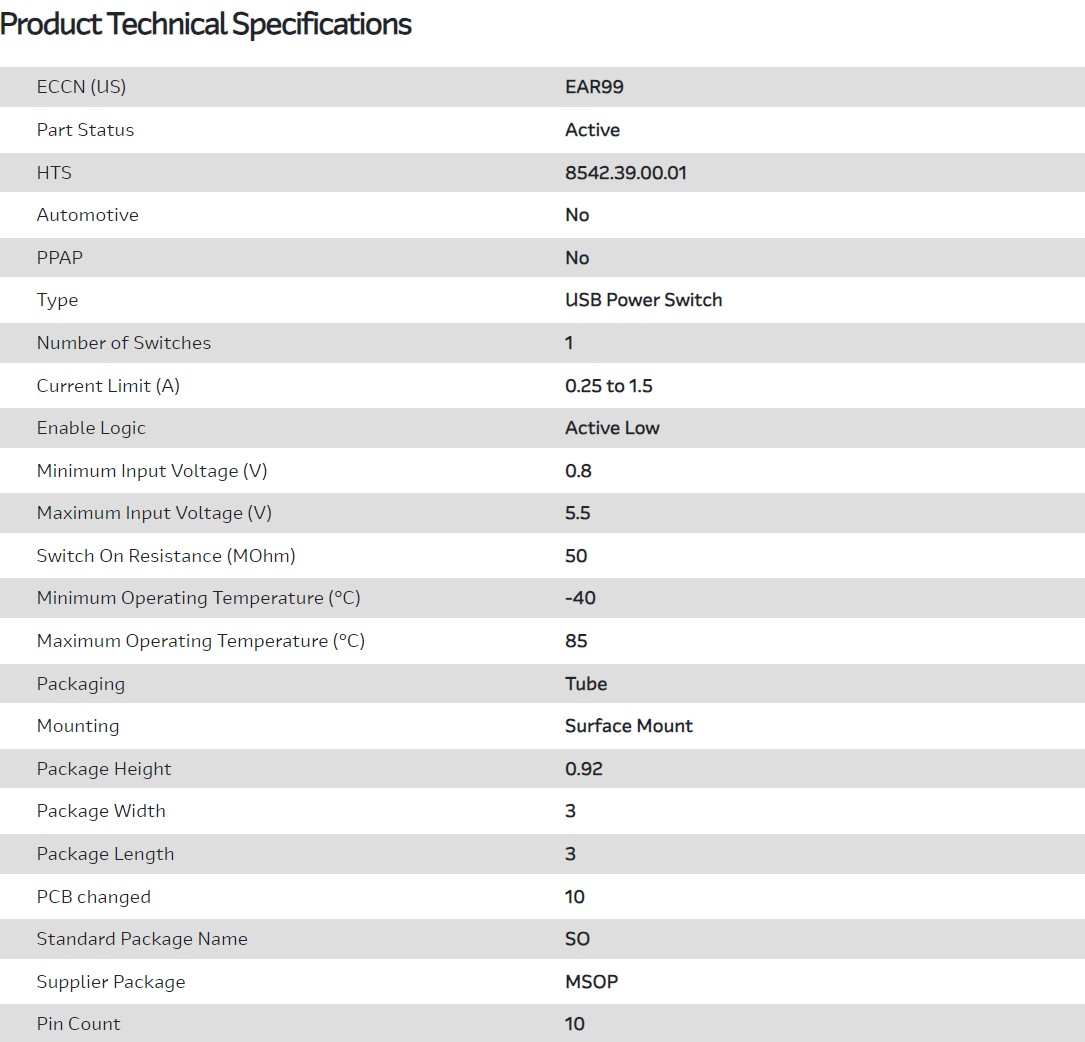Select the MSOP supplier package value
The height and width of the screenshot is (1042, 1085).
click(x=592, y=982)
